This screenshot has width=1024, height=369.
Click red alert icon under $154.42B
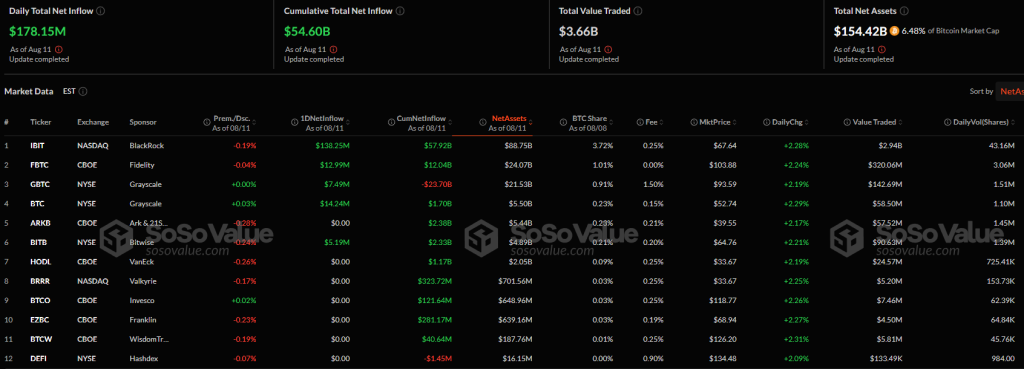883,49
